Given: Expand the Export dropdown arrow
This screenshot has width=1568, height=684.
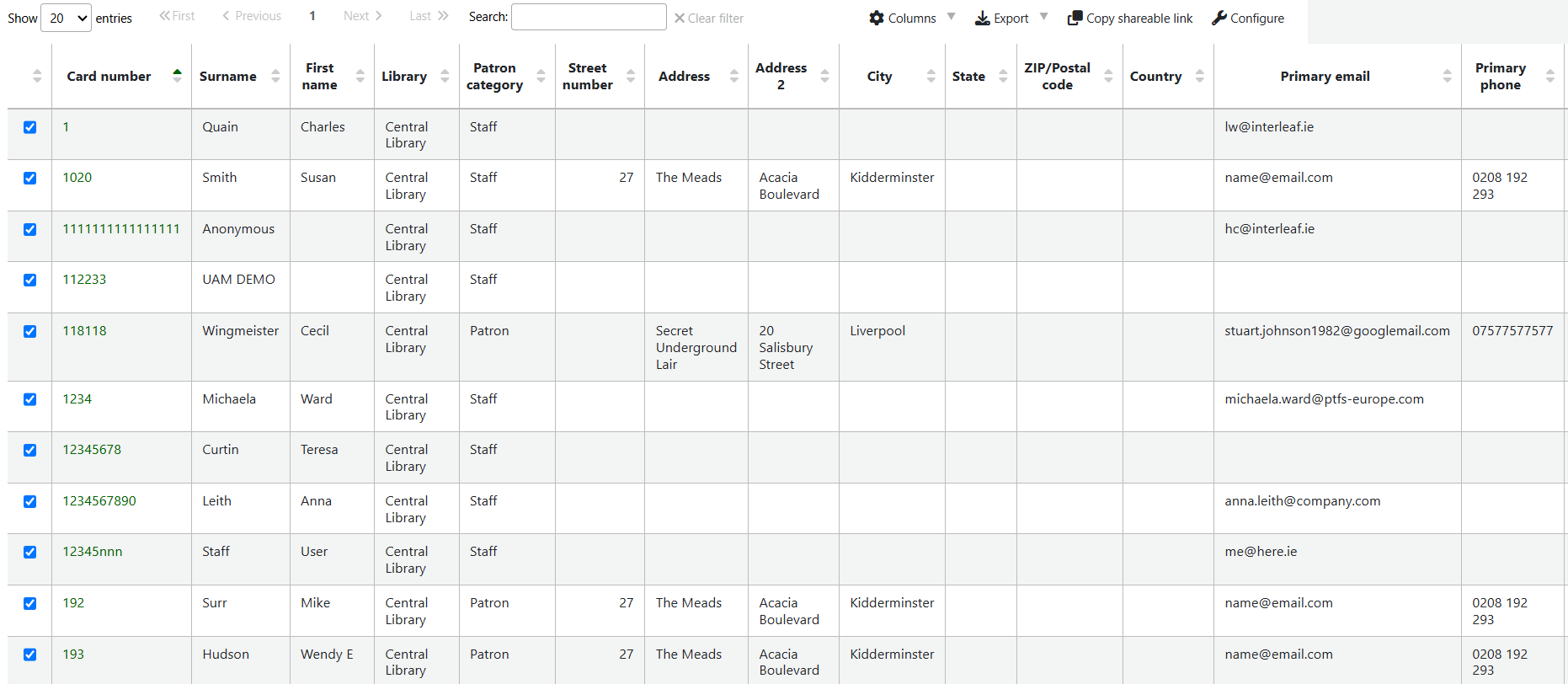Looking at the screenshot, I should click(1043, 17).
